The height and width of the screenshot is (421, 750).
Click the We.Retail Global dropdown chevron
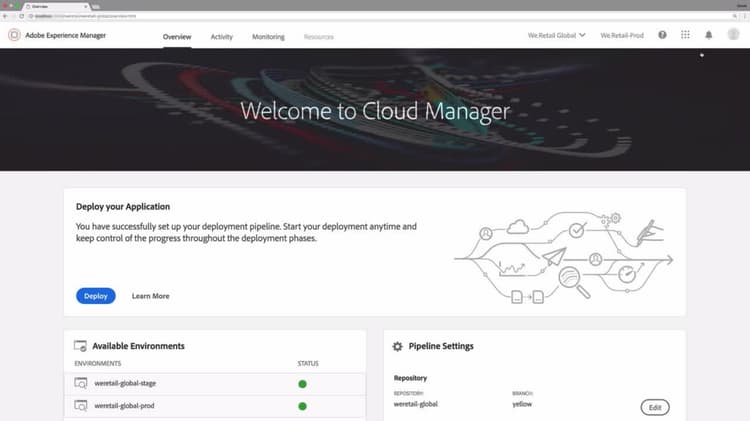(x=582, y=35)
